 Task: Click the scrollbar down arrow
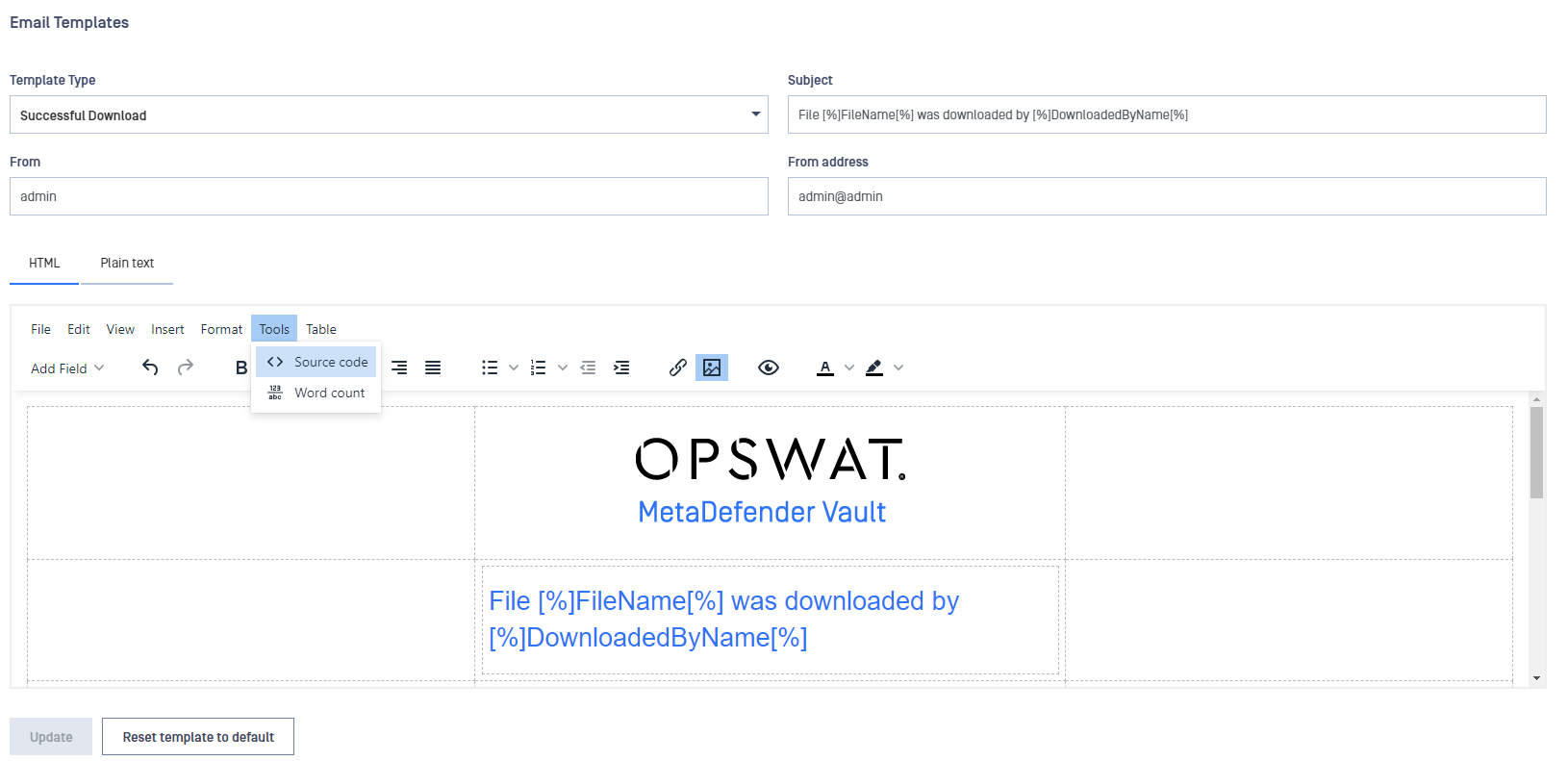click(1536, 678)
